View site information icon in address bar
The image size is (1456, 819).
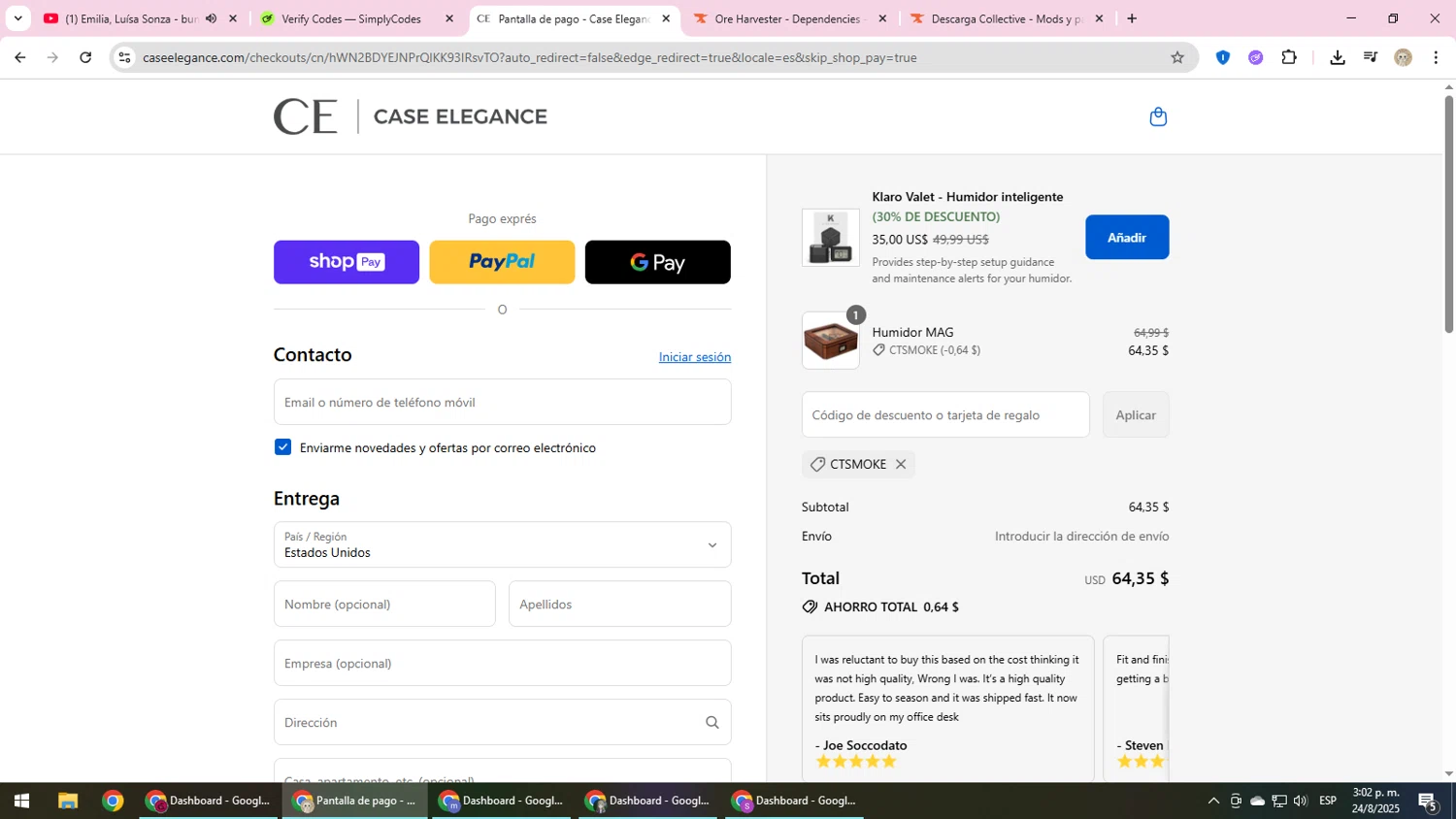[124, 57]
